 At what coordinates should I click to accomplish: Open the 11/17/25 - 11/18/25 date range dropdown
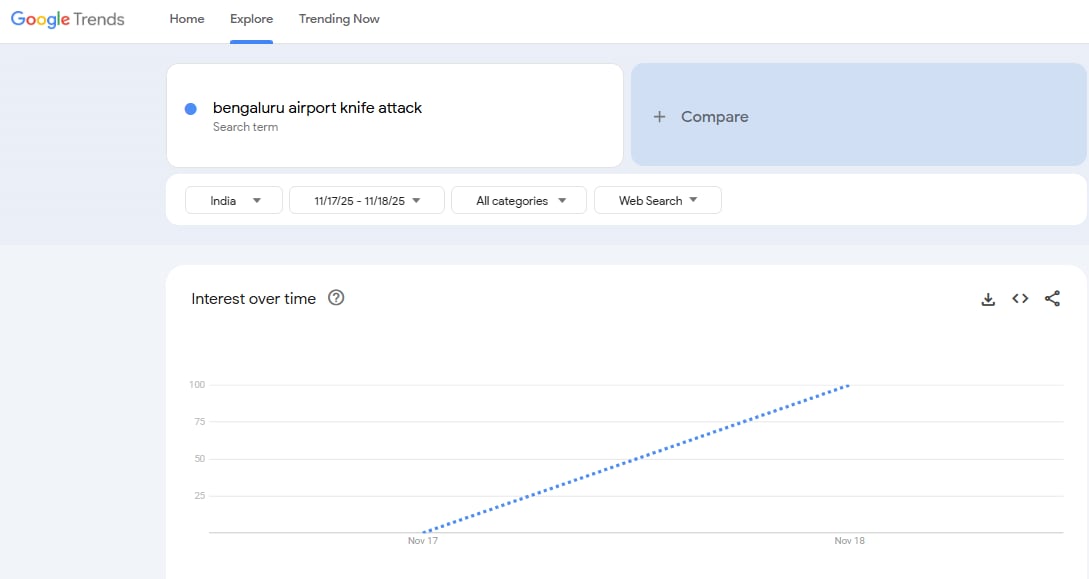(x=367, y=201)
